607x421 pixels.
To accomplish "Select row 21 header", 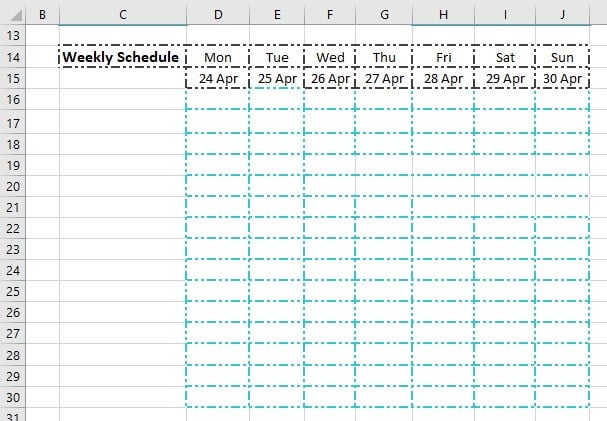I will (13, 207).
